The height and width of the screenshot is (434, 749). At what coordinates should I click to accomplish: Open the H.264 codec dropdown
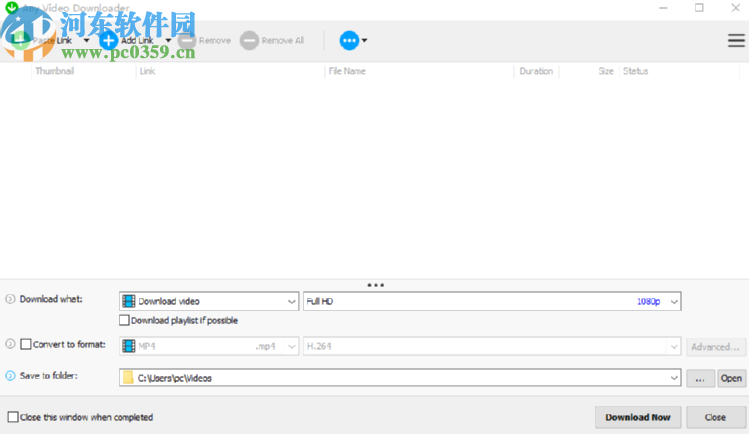(x=492, y=346)
